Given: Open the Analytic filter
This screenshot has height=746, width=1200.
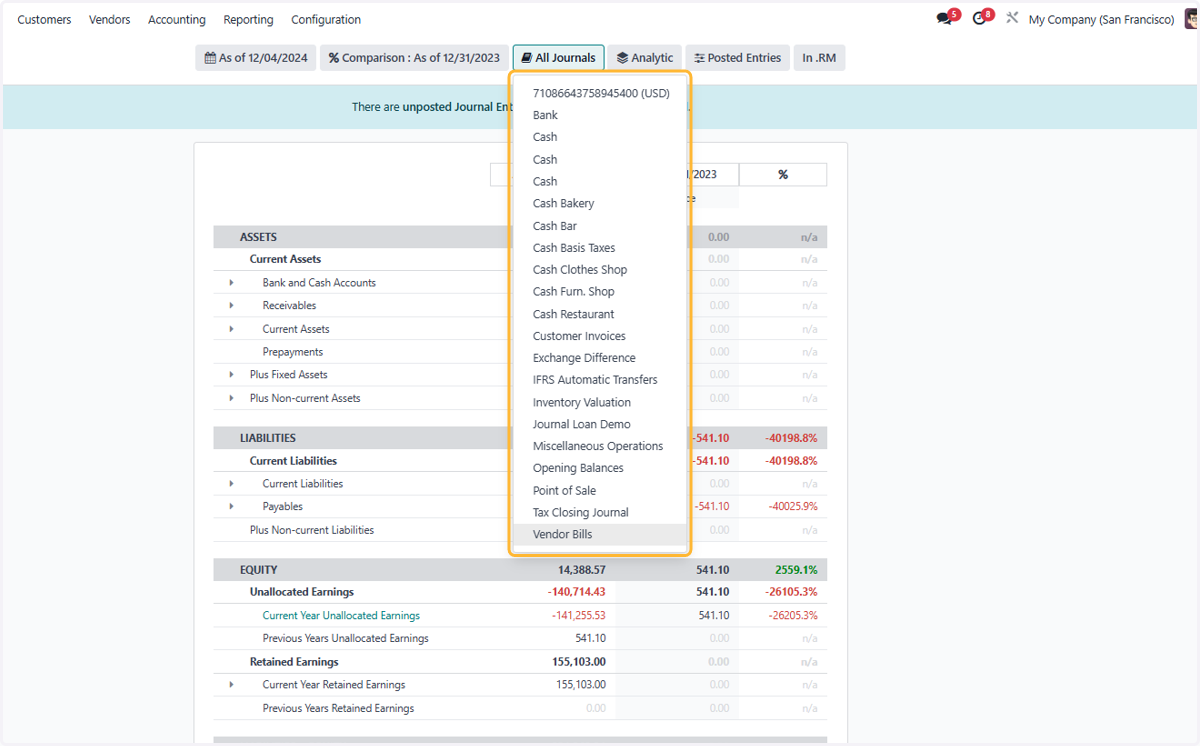Looking at the screenshot, I should [x=645, y=58].
